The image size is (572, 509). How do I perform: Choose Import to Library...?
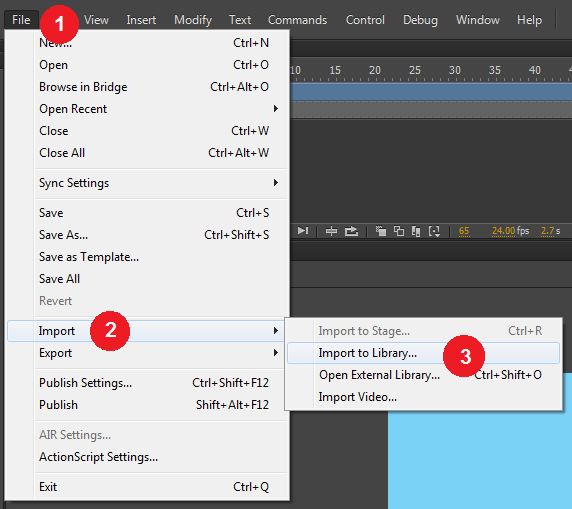(424, 353)
